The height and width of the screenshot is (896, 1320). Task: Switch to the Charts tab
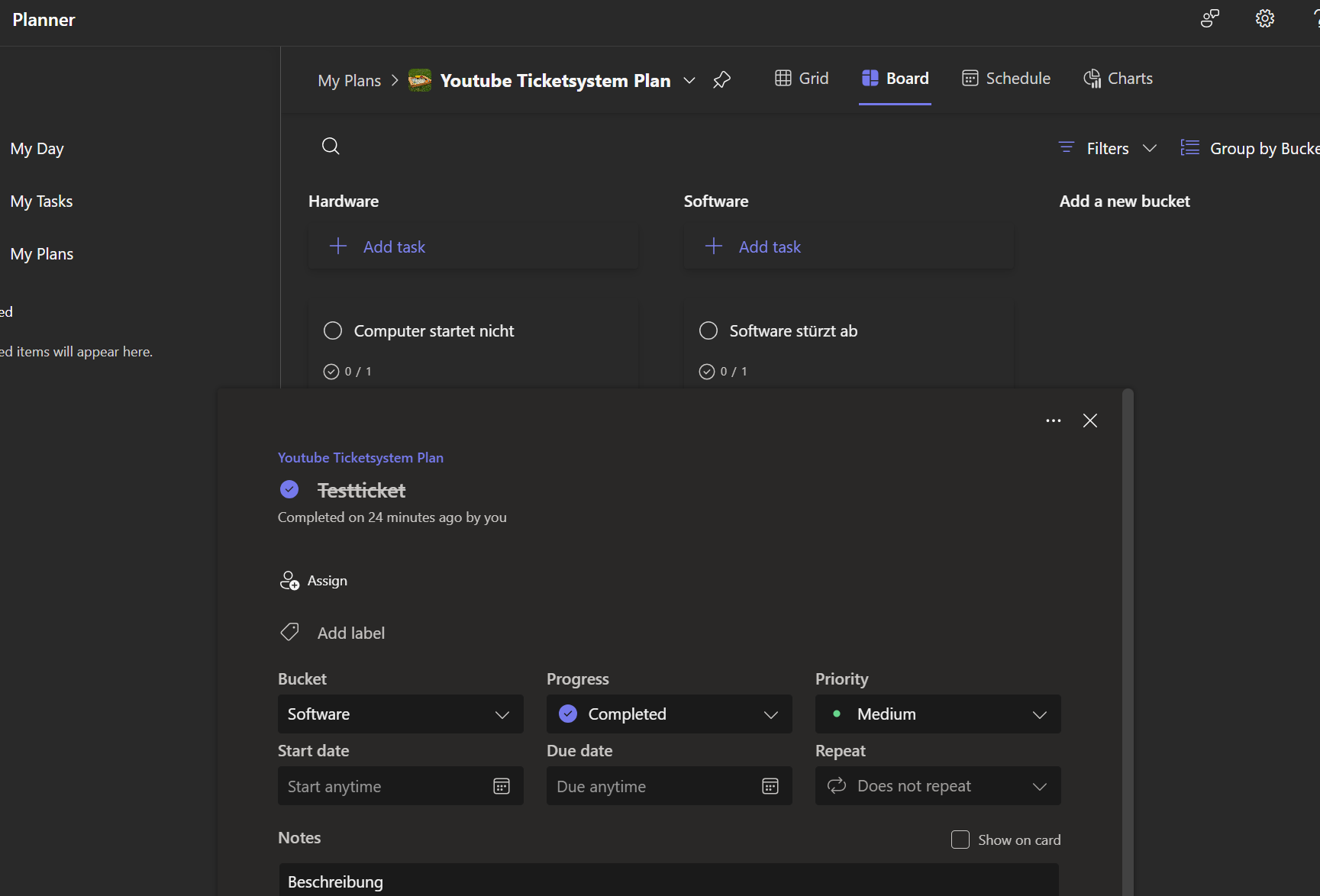coord(1118,79)
